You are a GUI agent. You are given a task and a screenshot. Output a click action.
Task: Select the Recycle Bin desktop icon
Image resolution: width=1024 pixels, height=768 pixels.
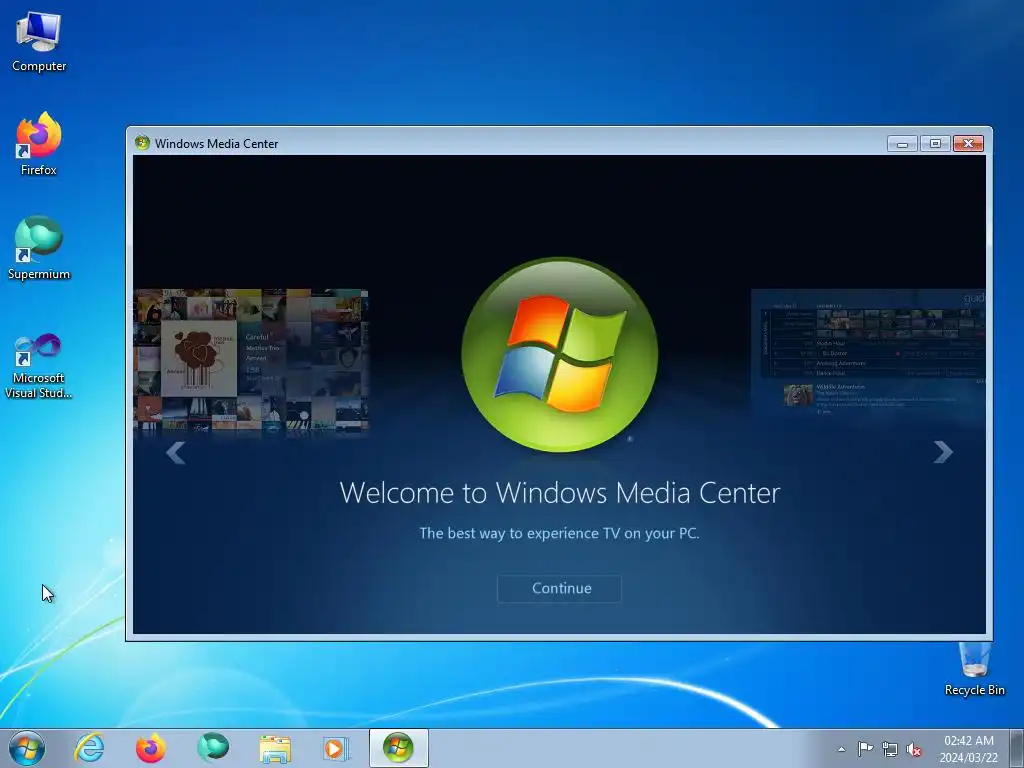974,669
